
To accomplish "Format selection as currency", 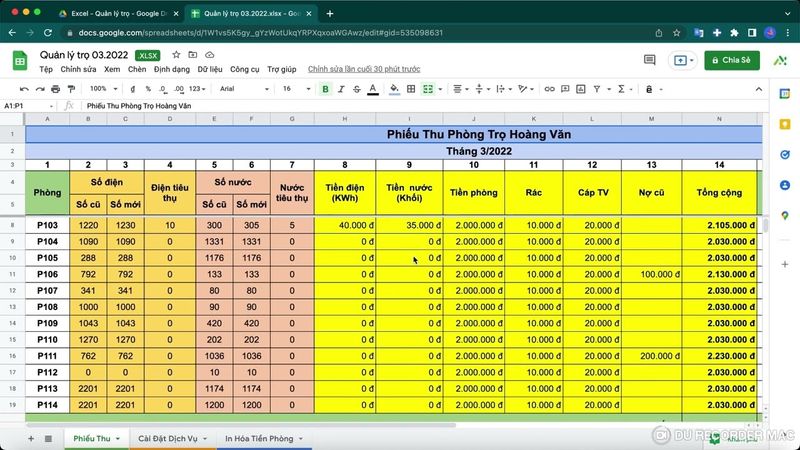I will (133, 89).
